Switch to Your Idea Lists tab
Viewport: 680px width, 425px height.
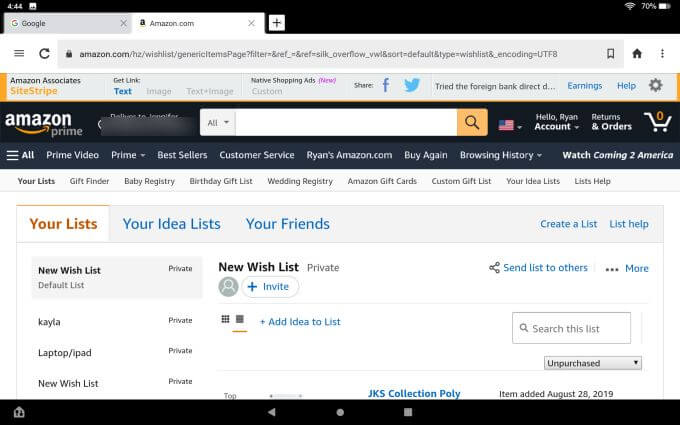(x=171, y=224)
